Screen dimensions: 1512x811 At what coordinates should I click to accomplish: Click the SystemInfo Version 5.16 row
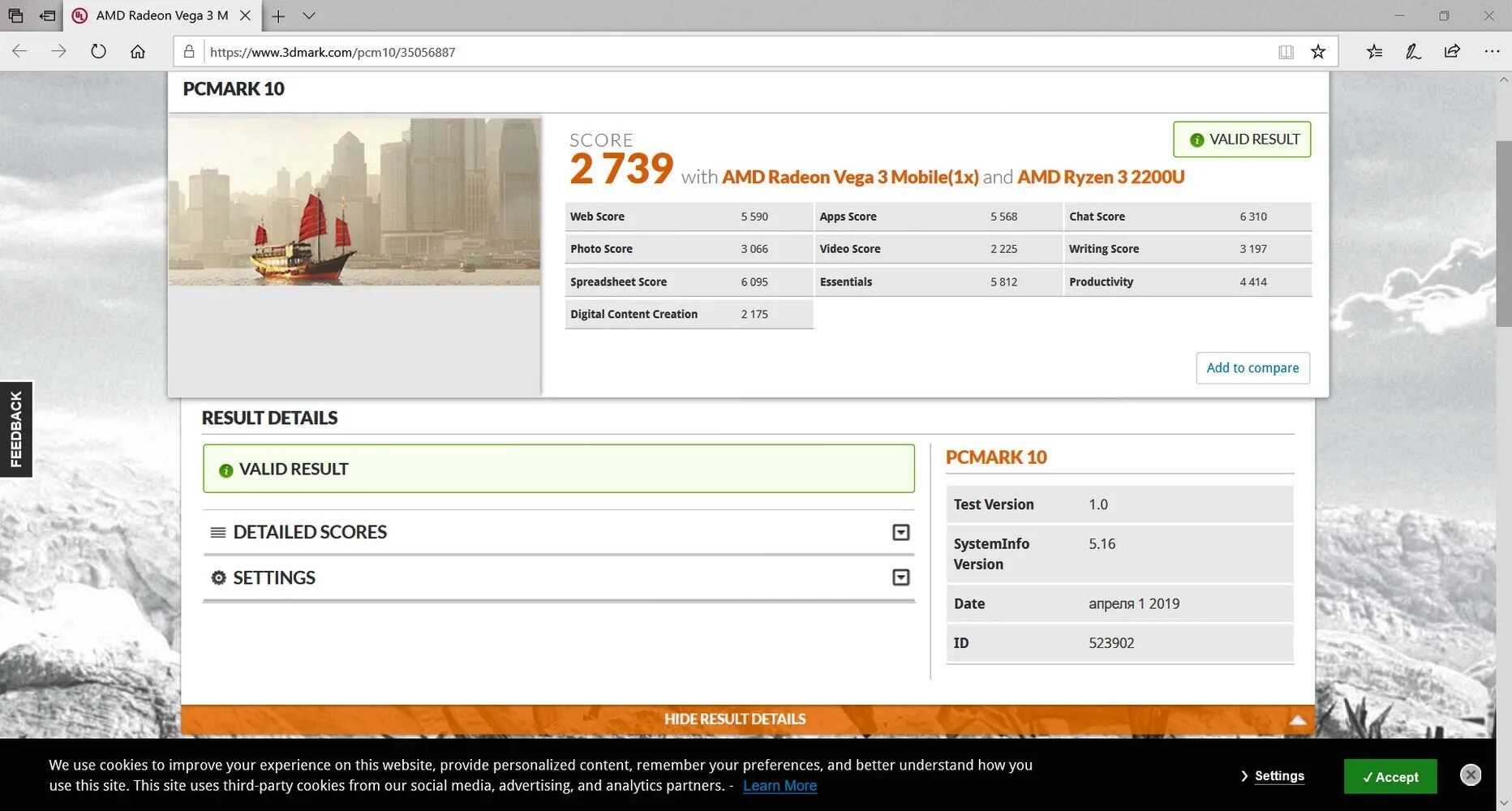1119,554
